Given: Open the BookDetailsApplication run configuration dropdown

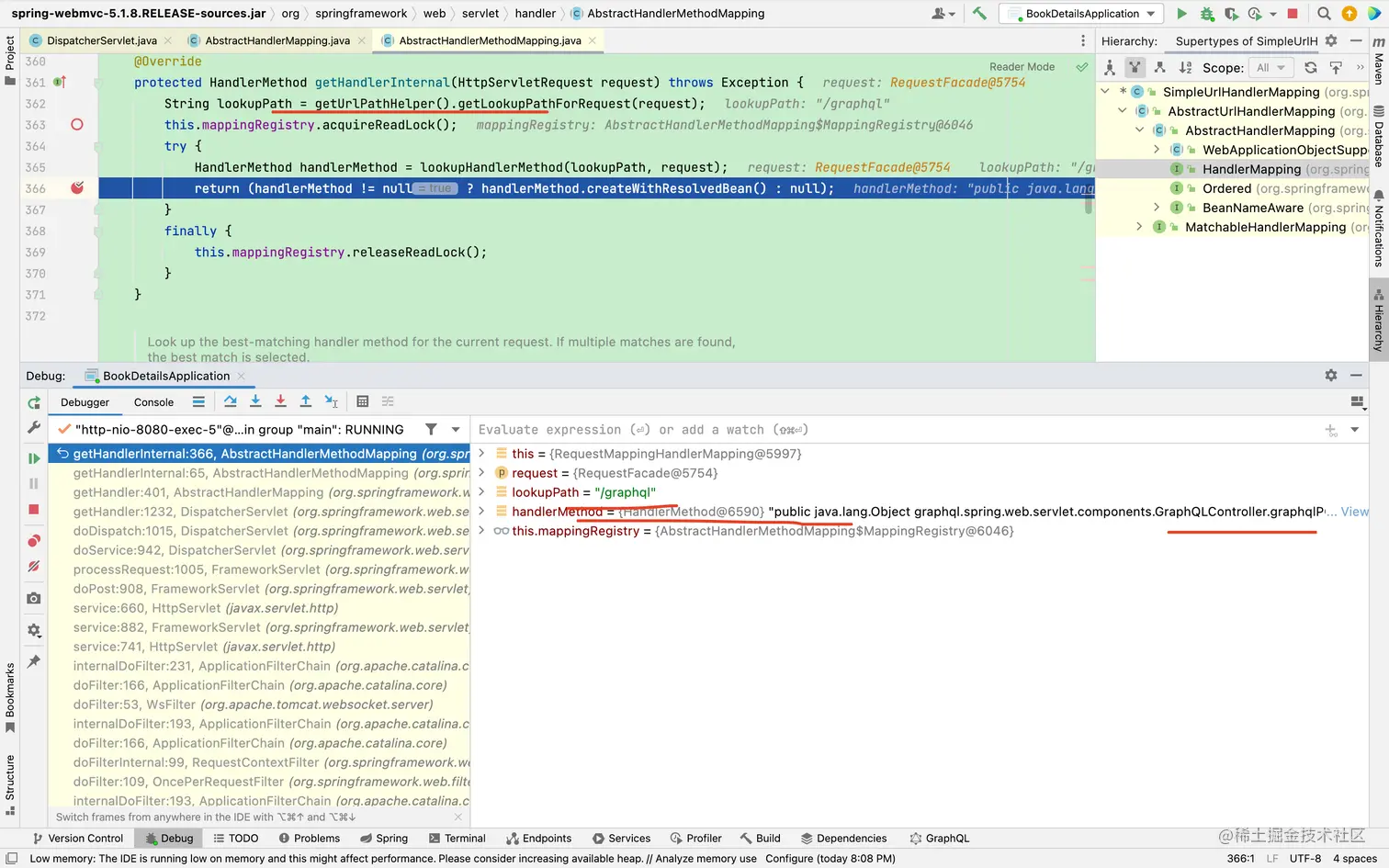Looking at the screenshot, I should coord(1081,14).
